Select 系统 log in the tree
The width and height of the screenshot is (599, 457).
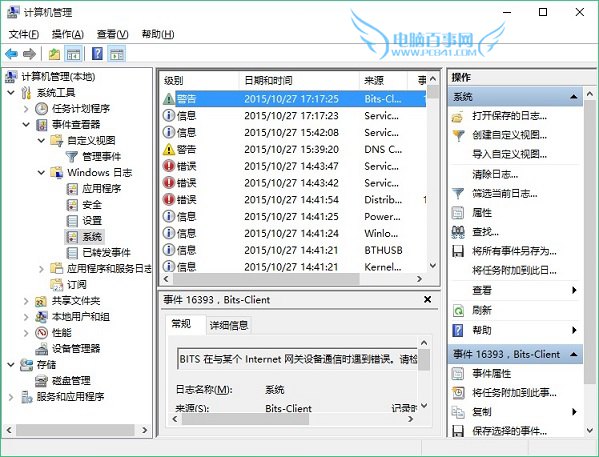coord(92,237)
